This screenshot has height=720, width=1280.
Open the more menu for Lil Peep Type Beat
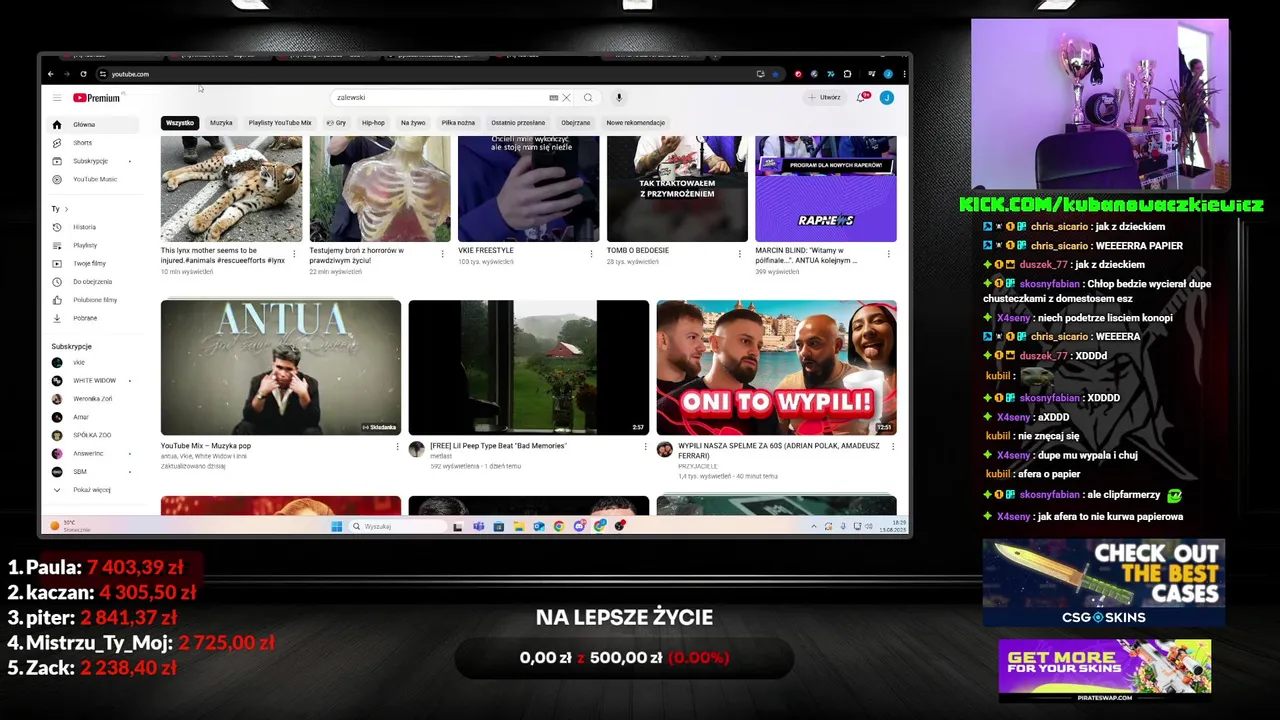point(645,446)
